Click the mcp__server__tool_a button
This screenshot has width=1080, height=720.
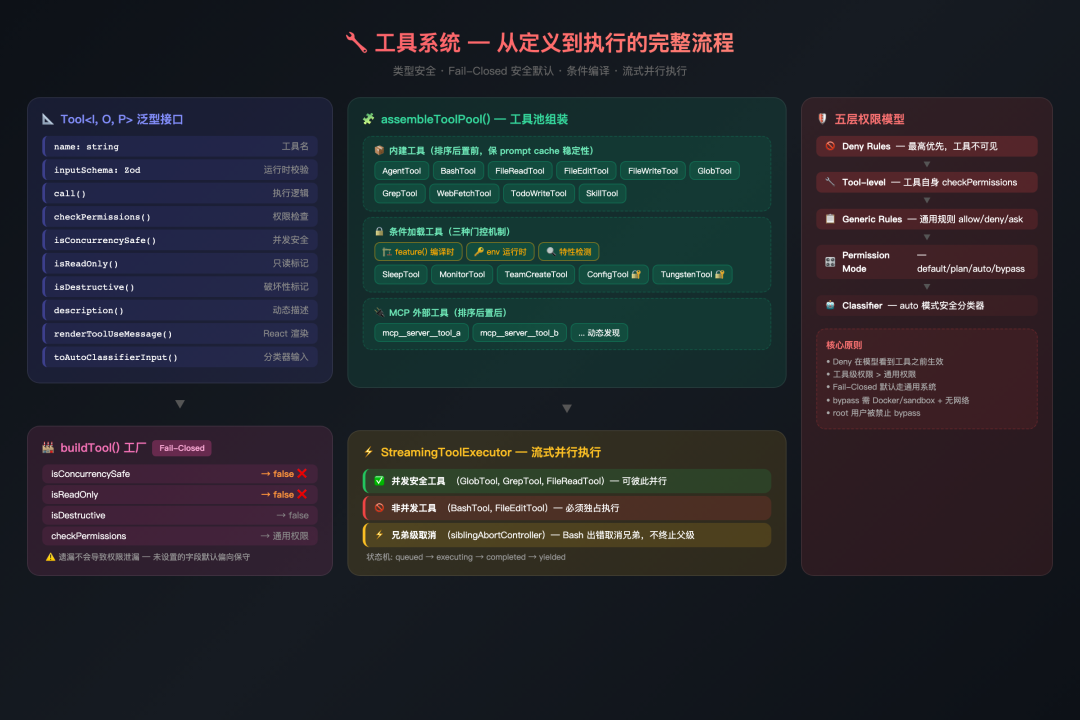click(421, 333)
